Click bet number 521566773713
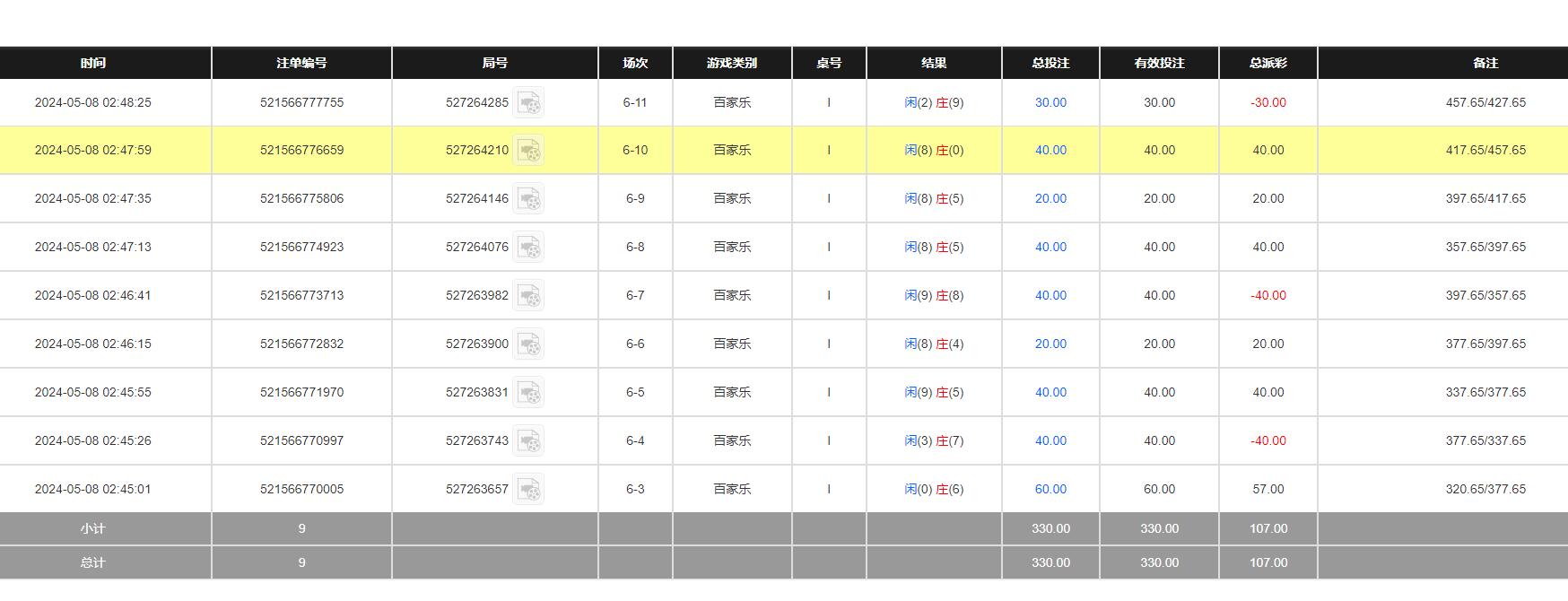The image size is (1568, 601). [301, 295]
